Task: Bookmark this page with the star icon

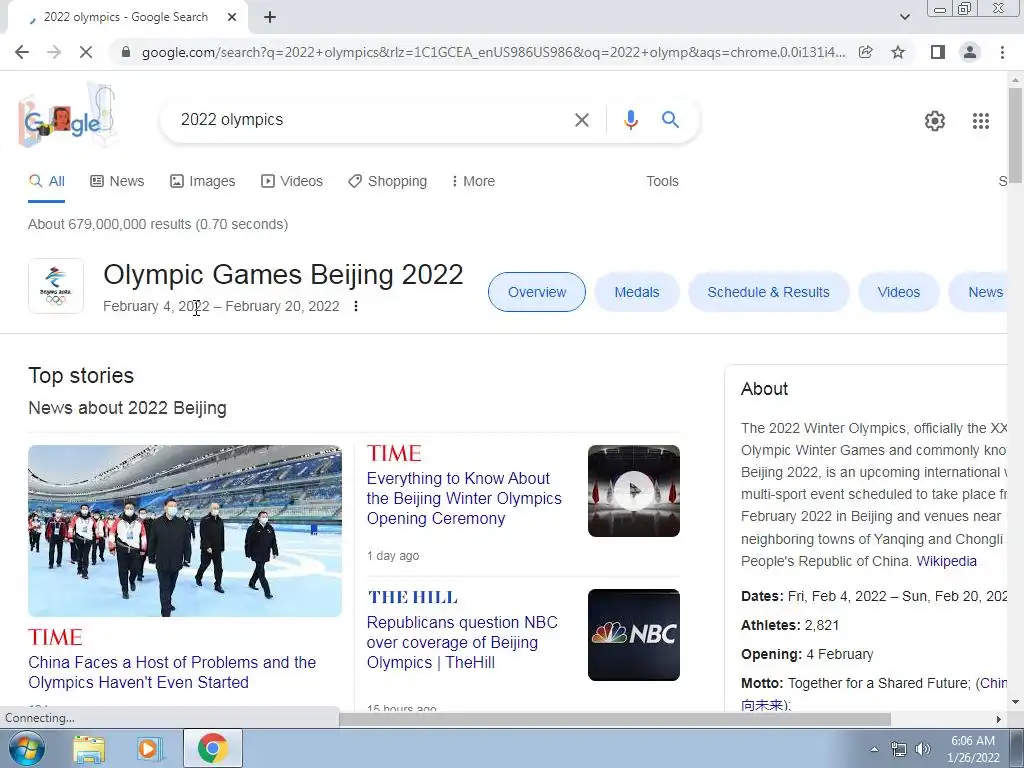Action: point(898,52)
